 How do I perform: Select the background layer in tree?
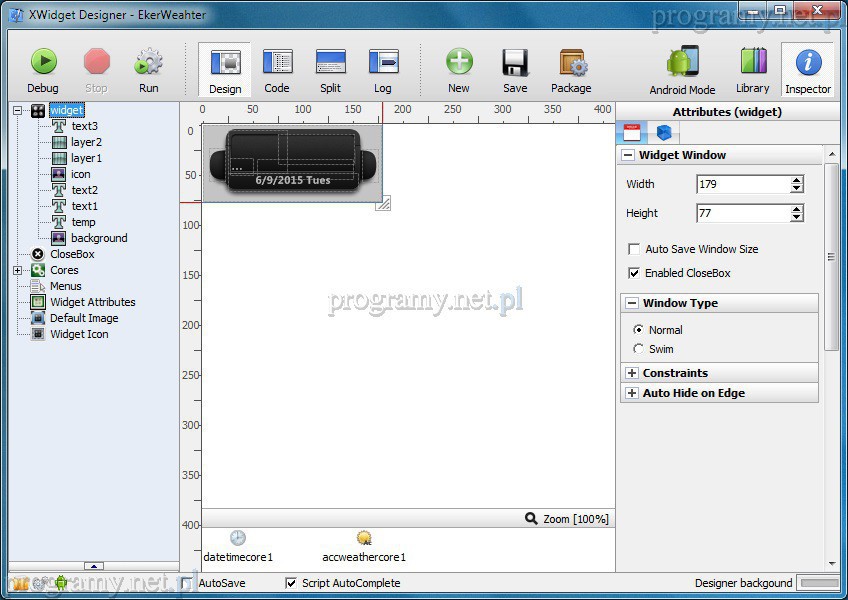[x=99, y=238]
